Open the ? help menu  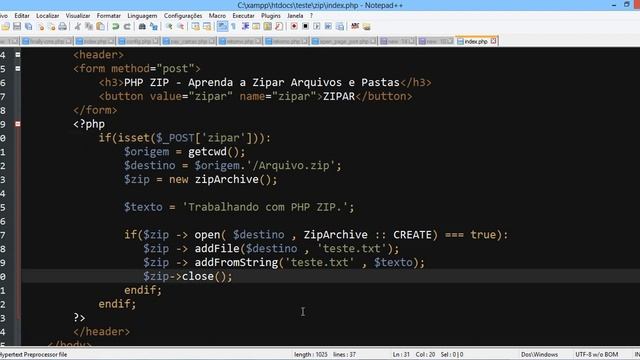(311, 16)
